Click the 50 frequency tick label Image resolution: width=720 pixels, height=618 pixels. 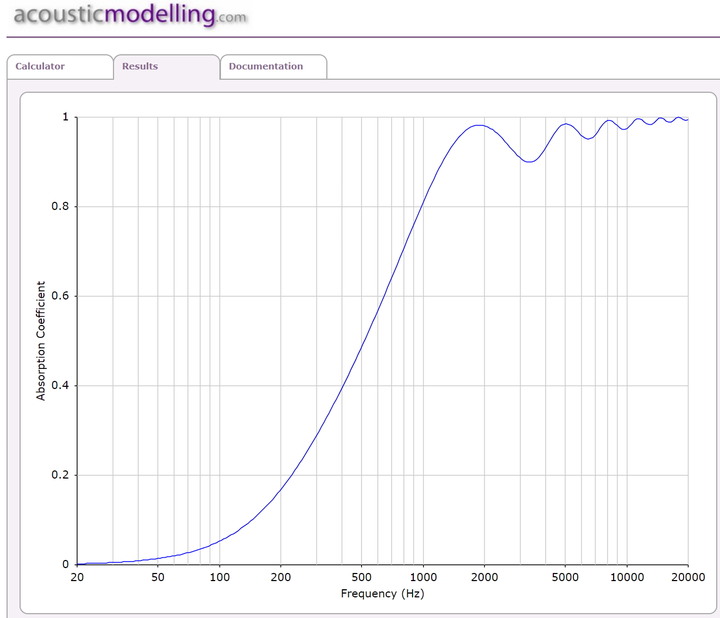pyautogui.click(x=158, y=577)
